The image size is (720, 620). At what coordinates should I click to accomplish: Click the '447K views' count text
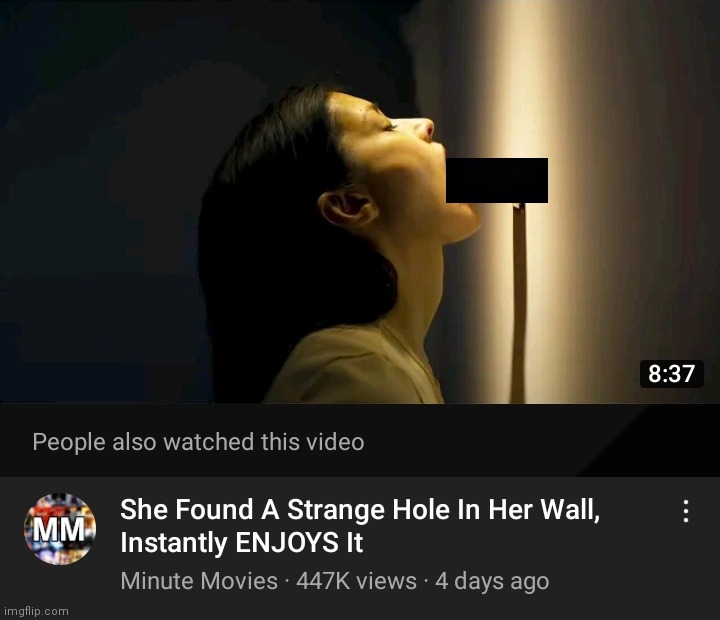click(356, 581)
